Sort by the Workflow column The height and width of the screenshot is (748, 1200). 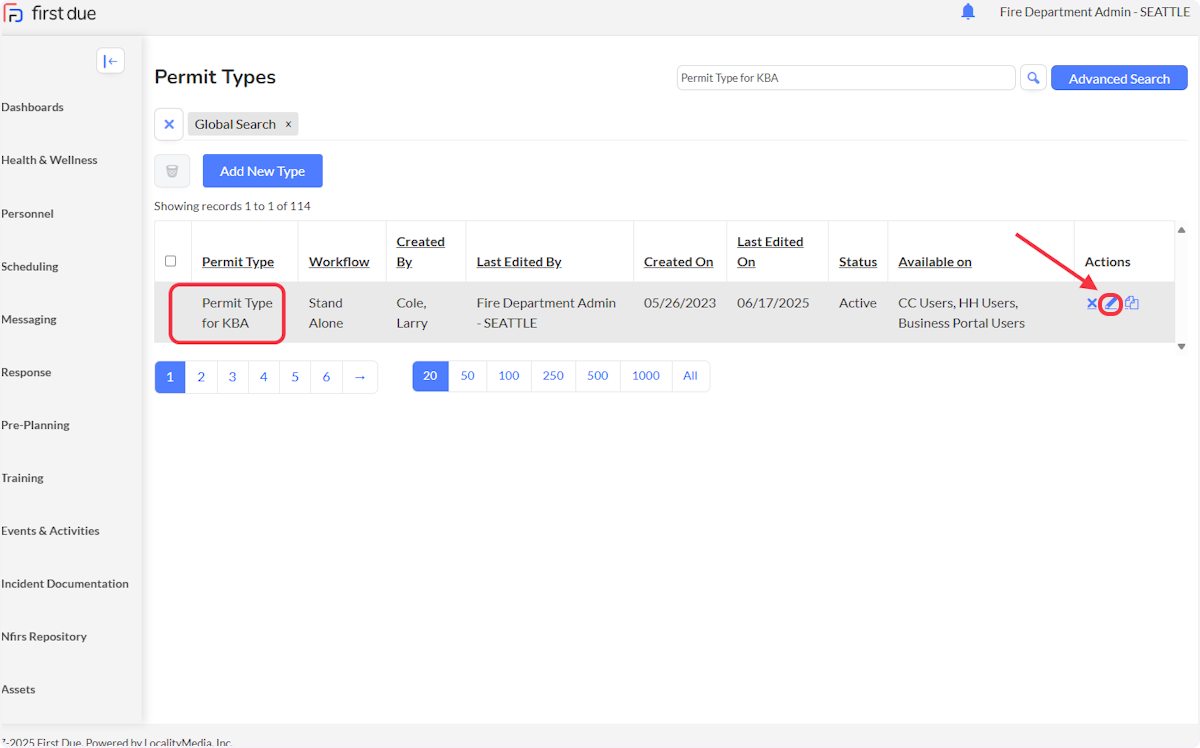pos(339,262)
